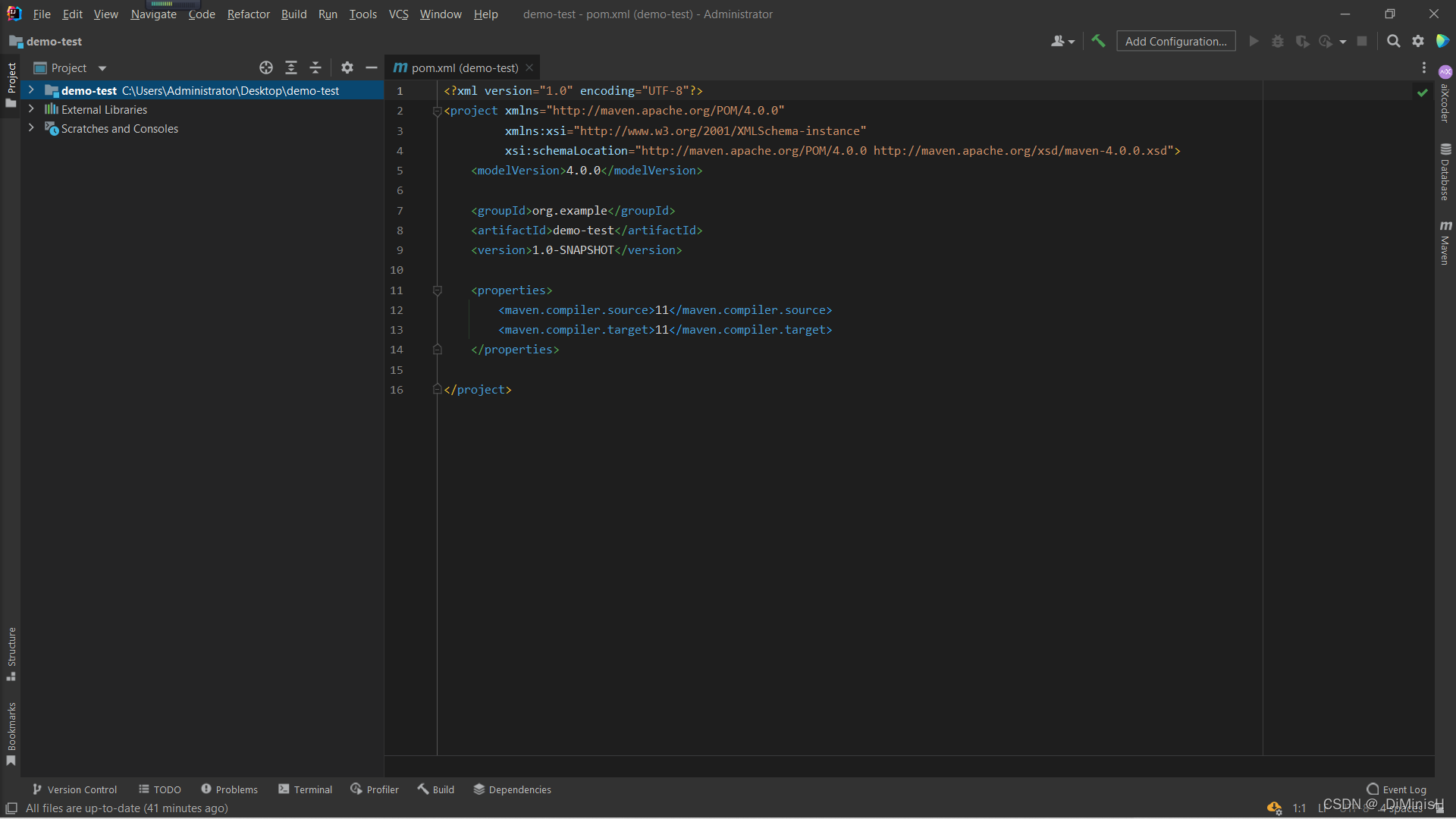Close the pom.xml editor tab
The width and height of the screenshot is (1456, 819).
529,68
